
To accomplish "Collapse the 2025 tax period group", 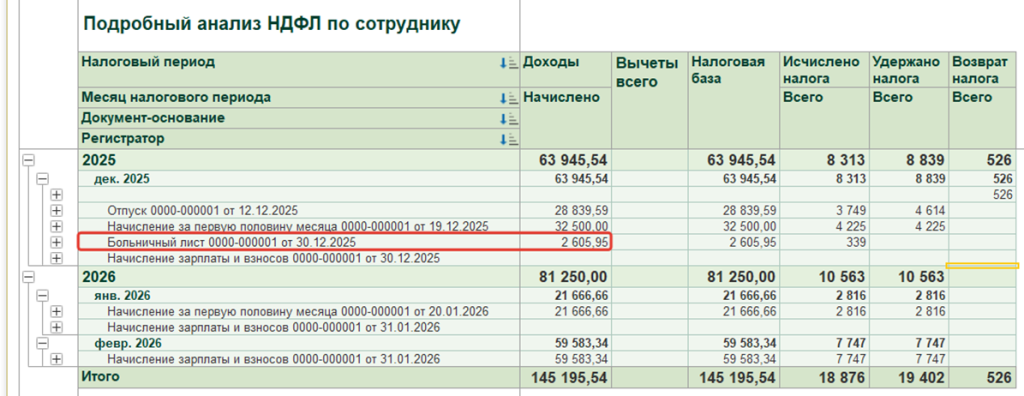I will click(x=28, y=160).
